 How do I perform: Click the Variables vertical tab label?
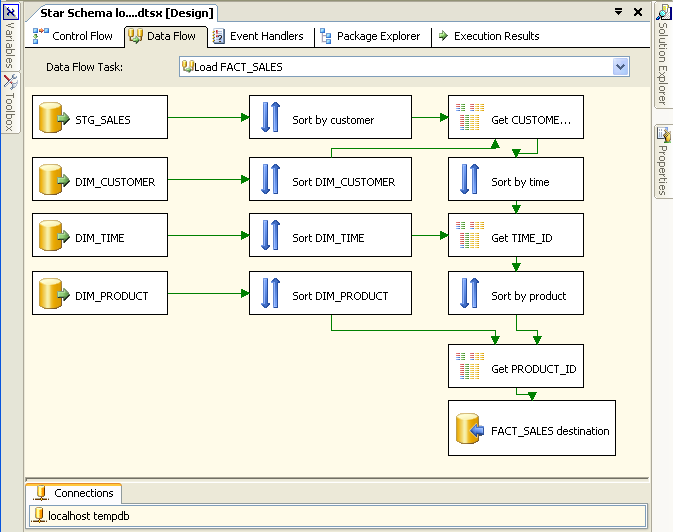(10, 45)
